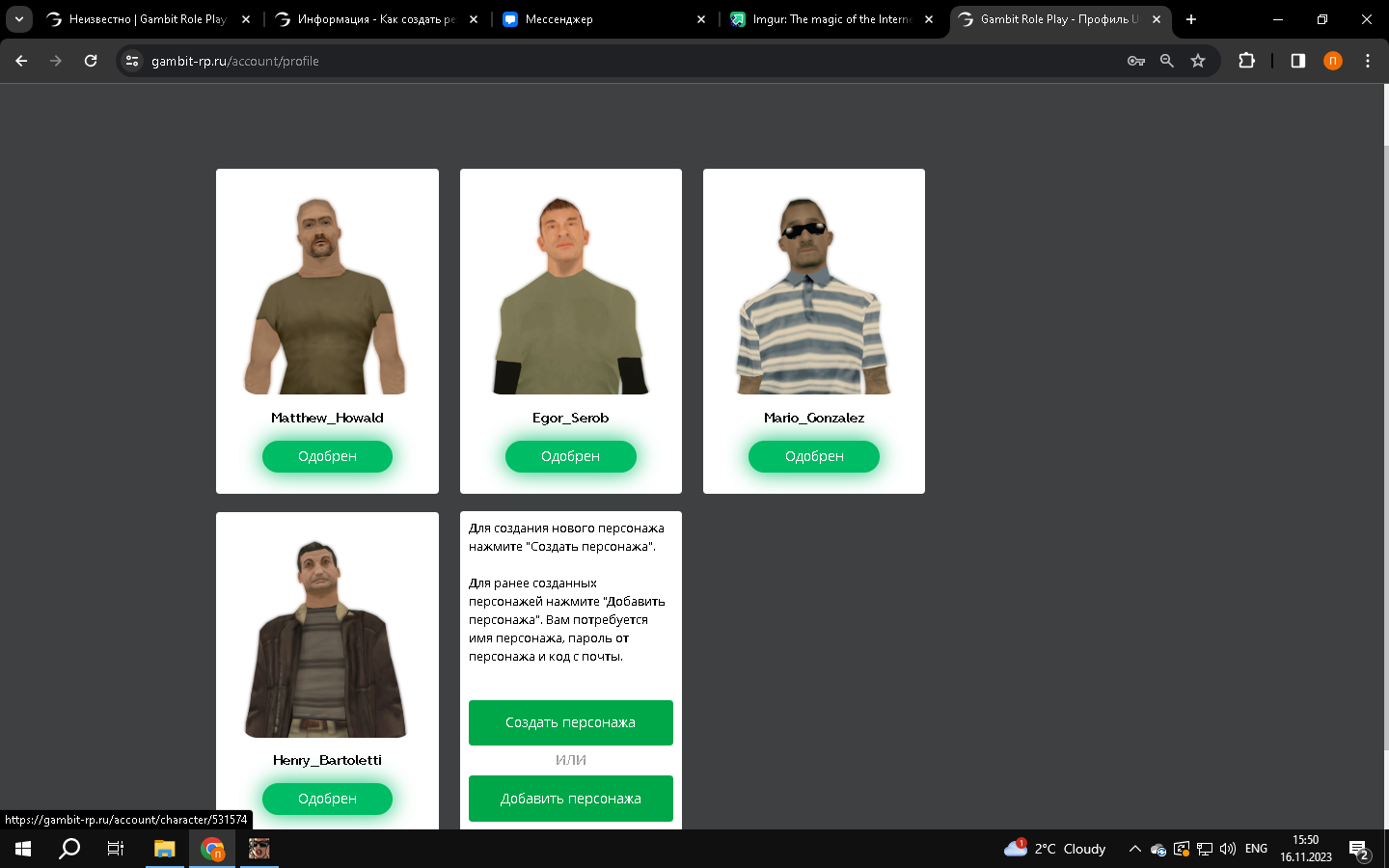Viewport: 1389px width, 868px height.
Task: Switch to the Мессенджер tab
Action: click(598, 19)
